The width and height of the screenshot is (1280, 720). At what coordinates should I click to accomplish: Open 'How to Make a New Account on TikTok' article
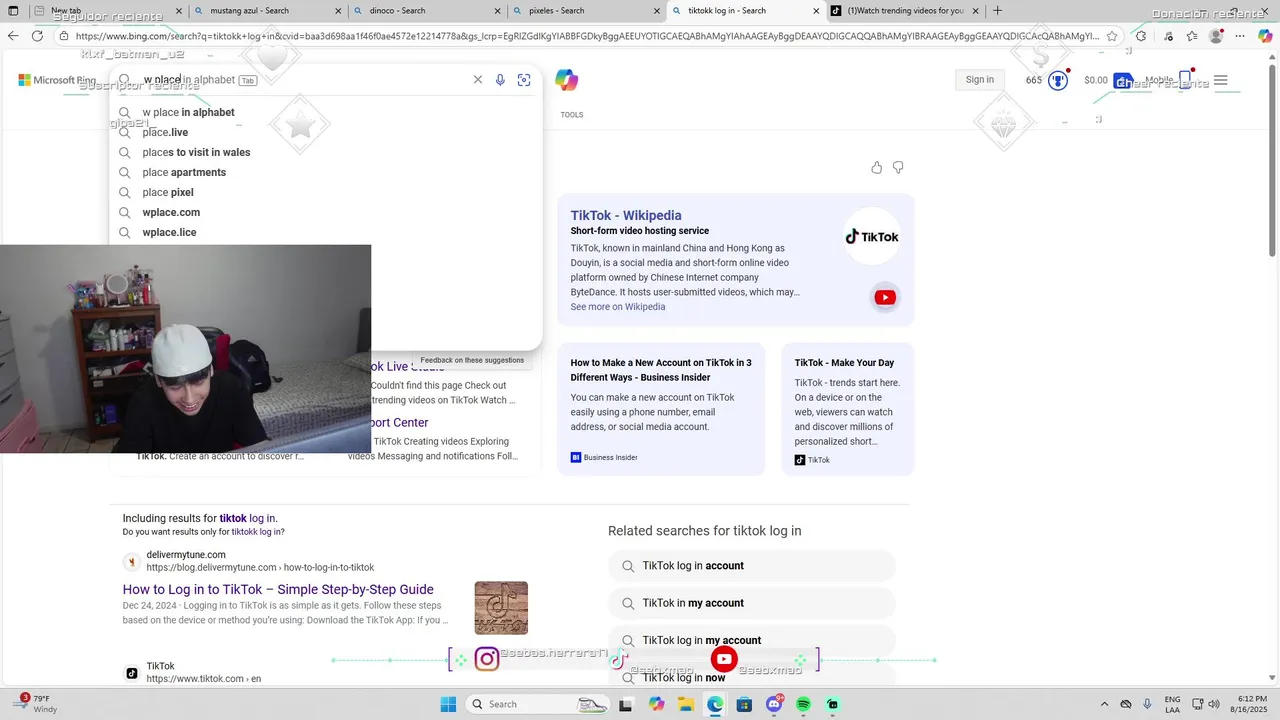(x=661, y=370)
